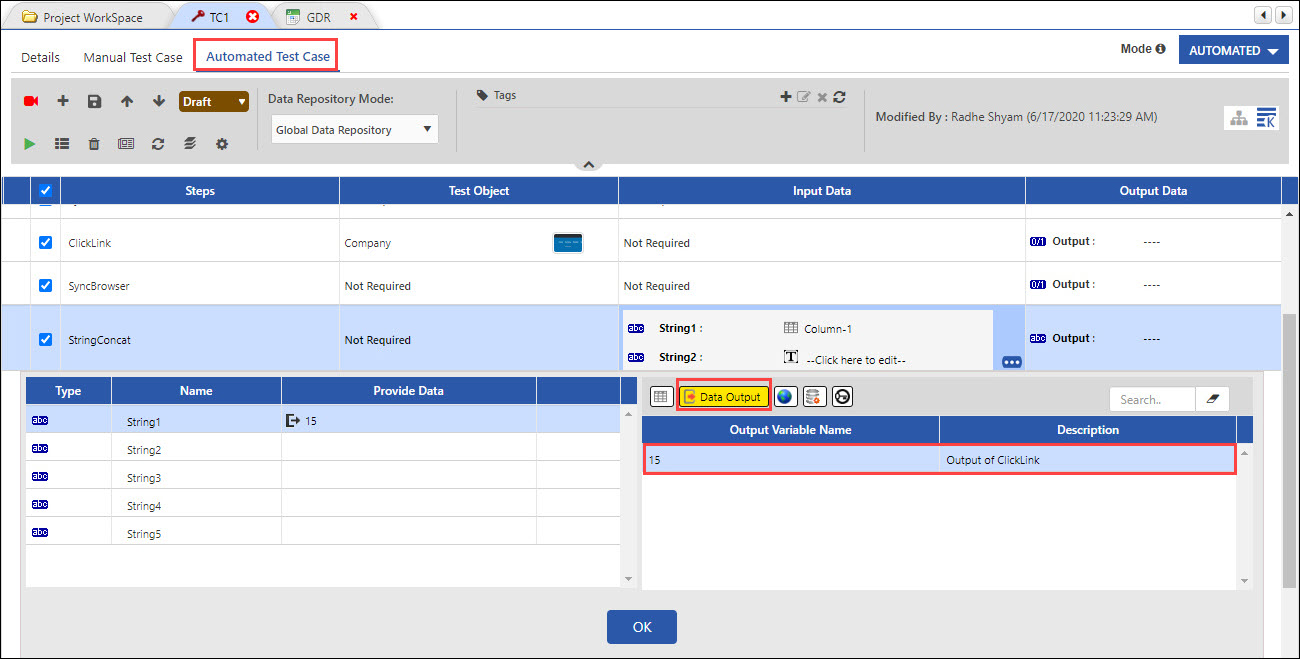Open settings via the gear icon
The width and height of the screenshot is (1300, 659).
(x=222, y=144)
